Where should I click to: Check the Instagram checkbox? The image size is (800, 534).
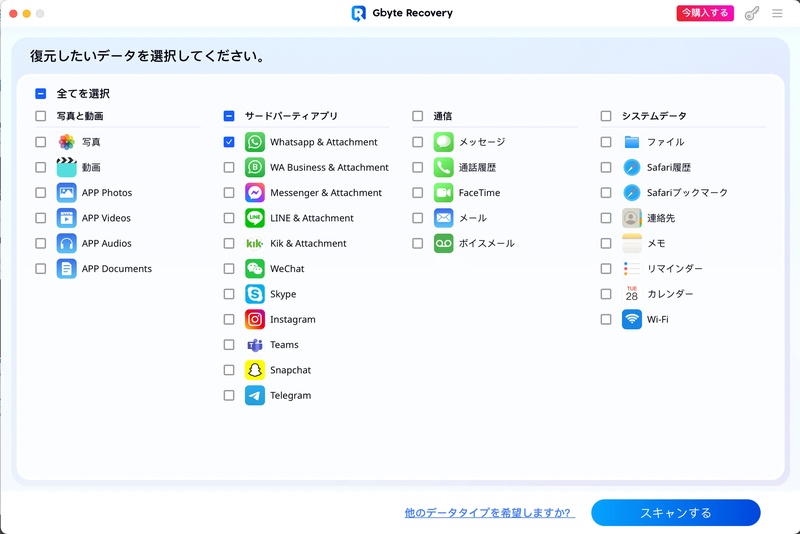[229, 319]
